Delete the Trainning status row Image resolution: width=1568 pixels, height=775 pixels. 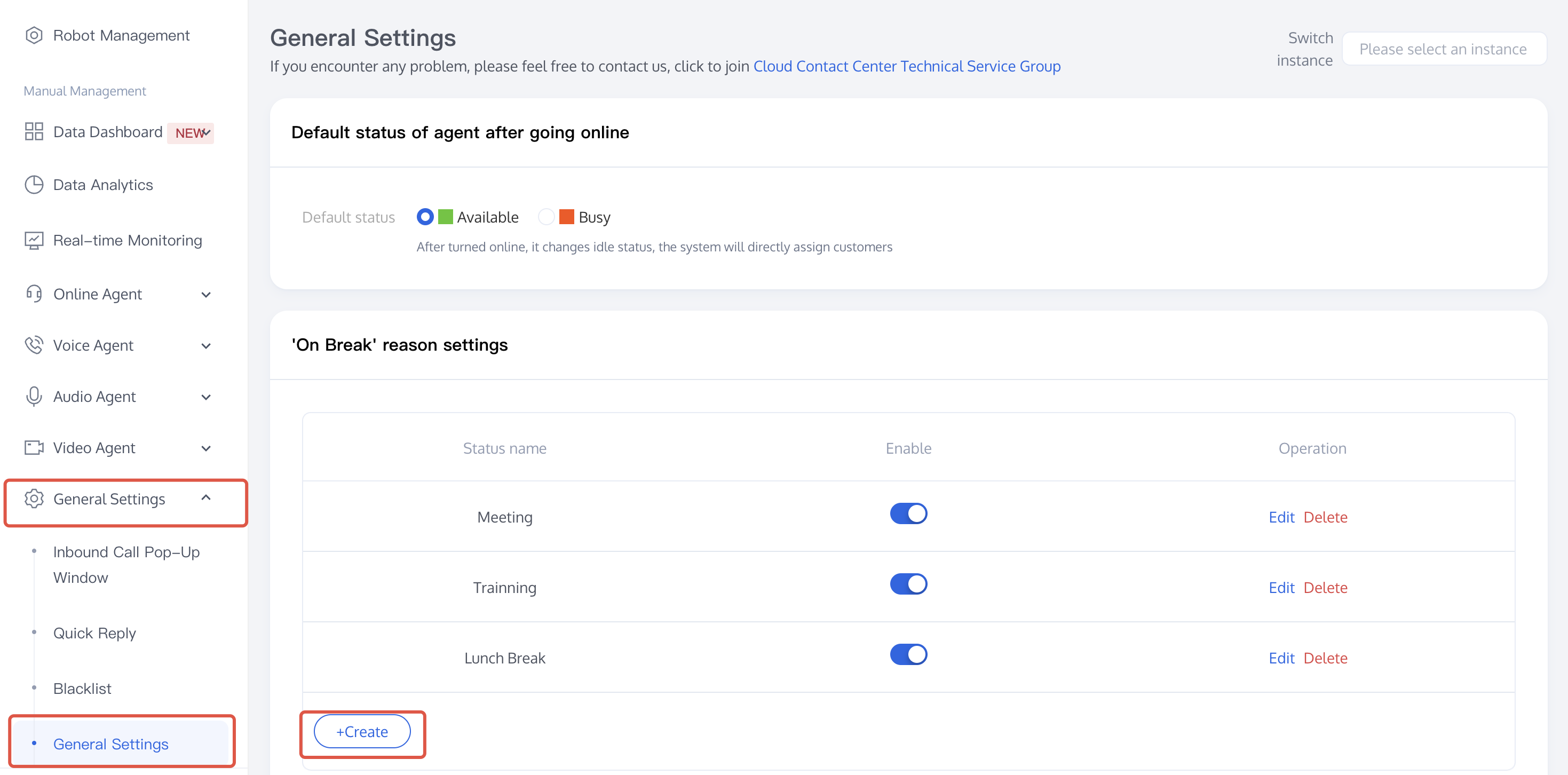click(x=1325, y=588)
